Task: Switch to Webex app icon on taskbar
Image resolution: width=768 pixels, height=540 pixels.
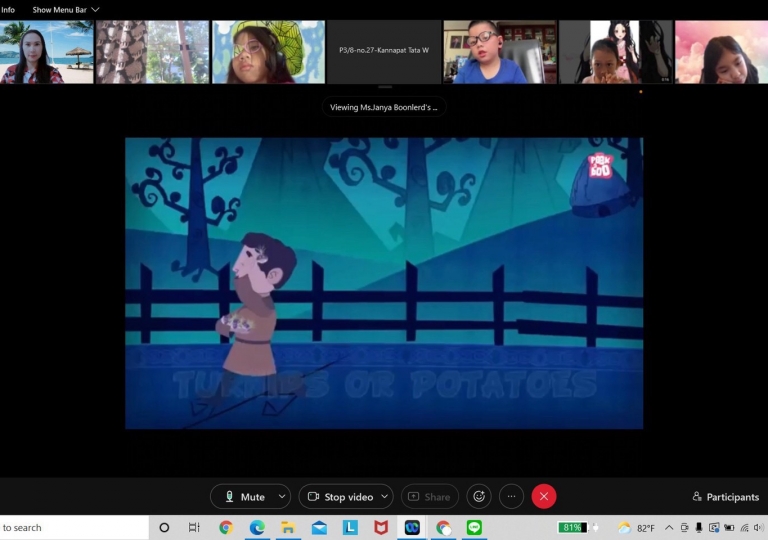Action: (412, 527)
